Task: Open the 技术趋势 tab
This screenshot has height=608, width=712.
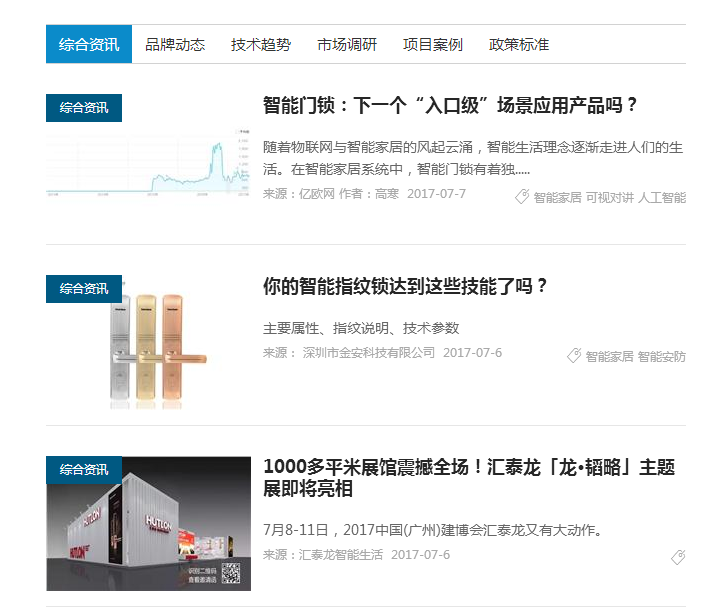Action: [261, 45]
